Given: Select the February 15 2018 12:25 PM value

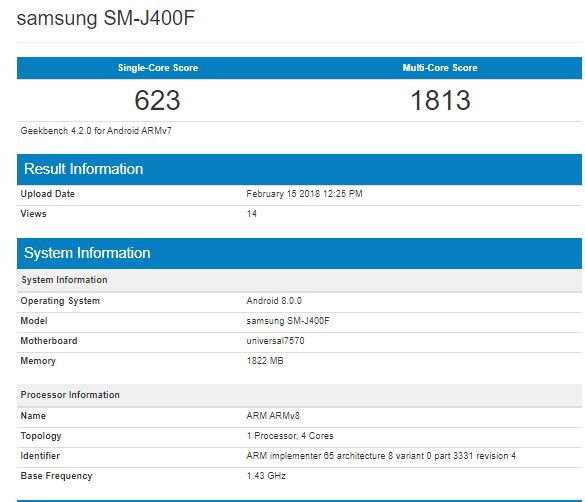Looking at the screenshot, I should (304, 194).
